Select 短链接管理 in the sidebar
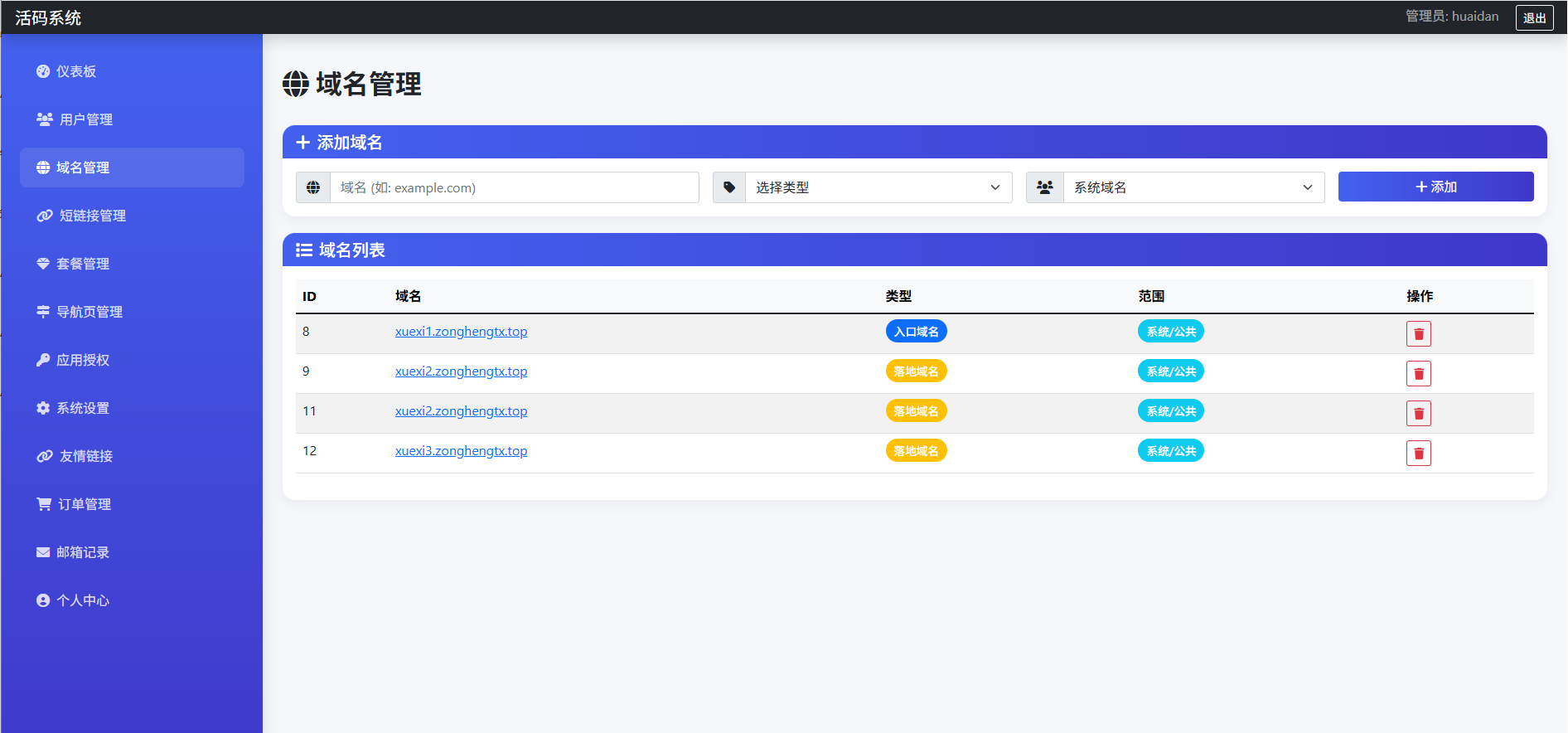Viewport: 1568px width, 733px height. click(92, 216)
